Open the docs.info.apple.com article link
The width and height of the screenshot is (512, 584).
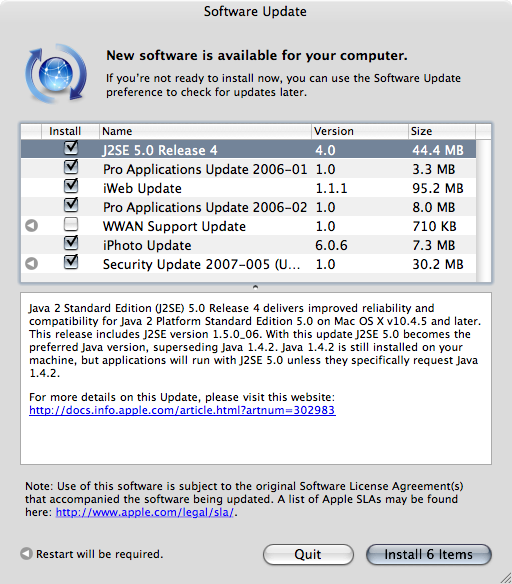pyautogui.click(x=182, y=410)
